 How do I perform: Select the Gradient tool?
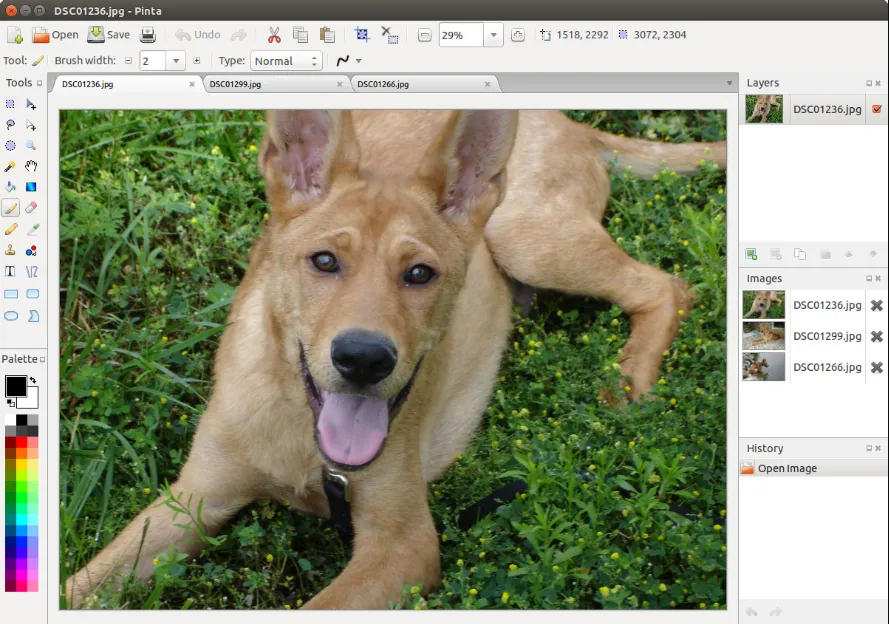tap(31, 187)
